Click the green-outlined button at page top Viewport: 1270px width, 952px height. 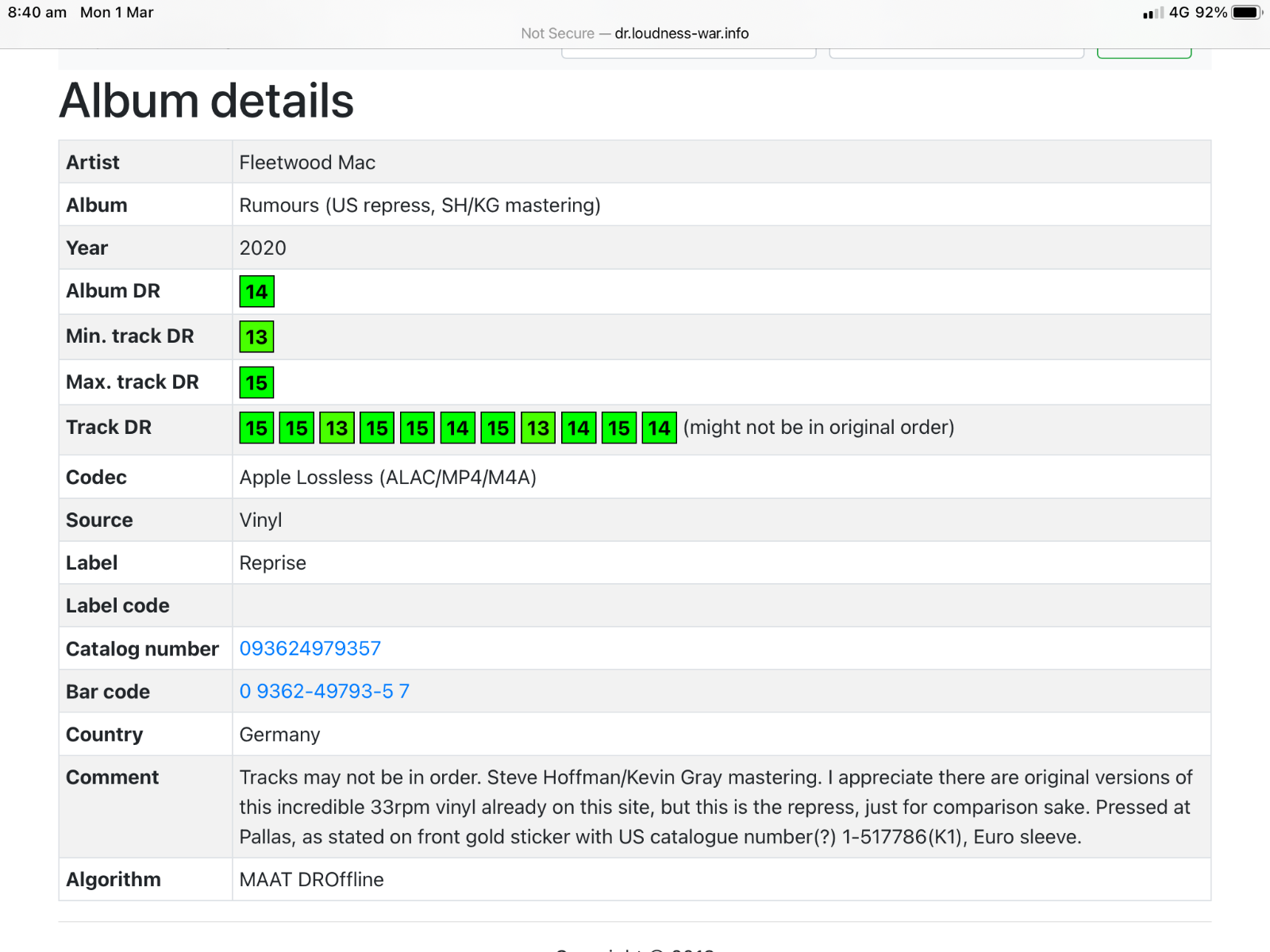tap(1144, 52)
